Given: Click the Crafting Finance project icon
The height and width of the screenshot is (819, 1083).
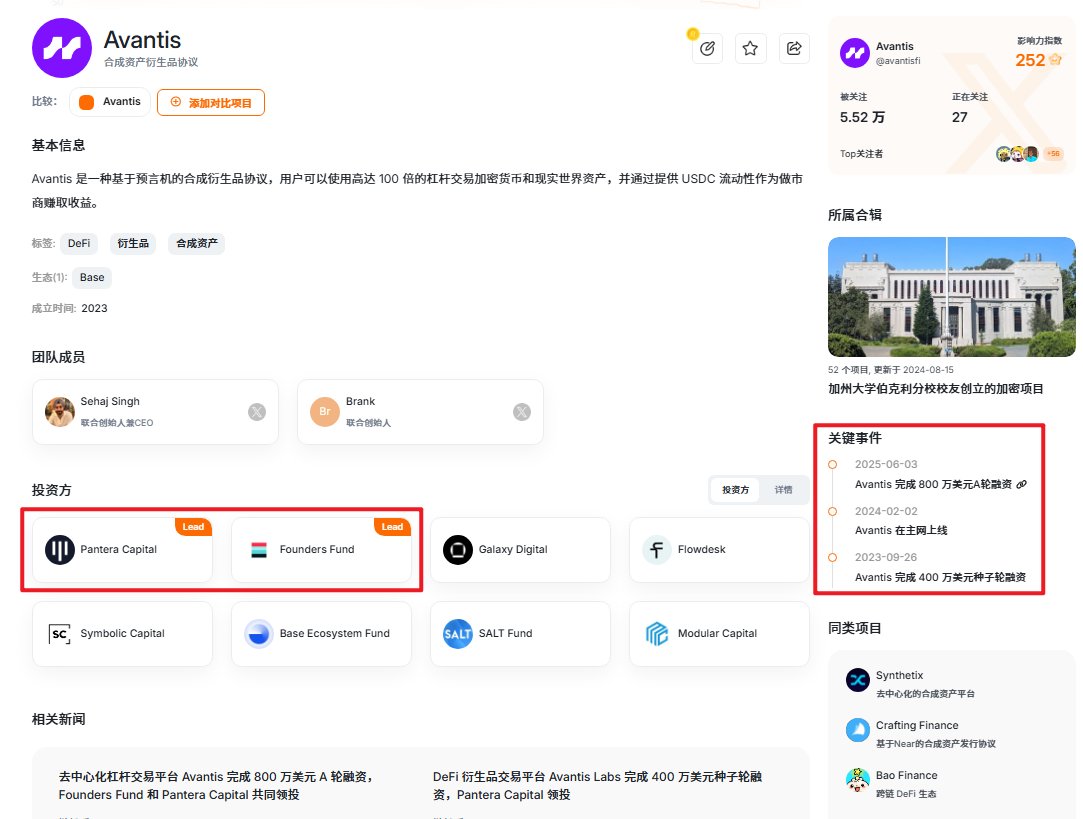Looking at the screenshot, I should 858,730.
